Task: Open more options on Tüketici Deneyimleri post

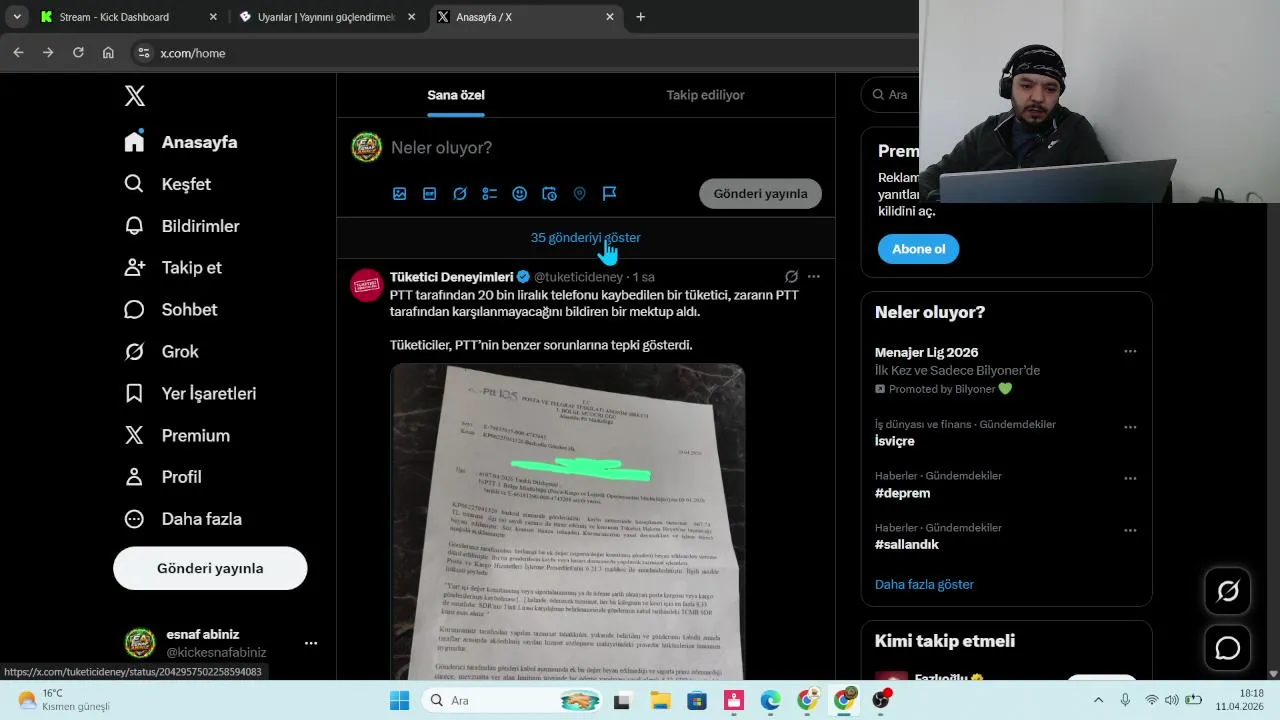Action: click(814, 277)
